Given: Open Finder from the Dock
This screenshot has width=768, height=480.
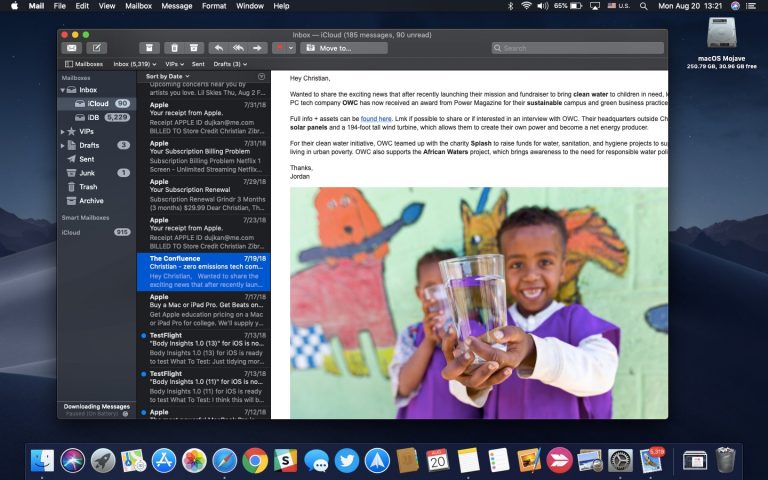Looking at the screenshot, I should (x=43, y=460).
